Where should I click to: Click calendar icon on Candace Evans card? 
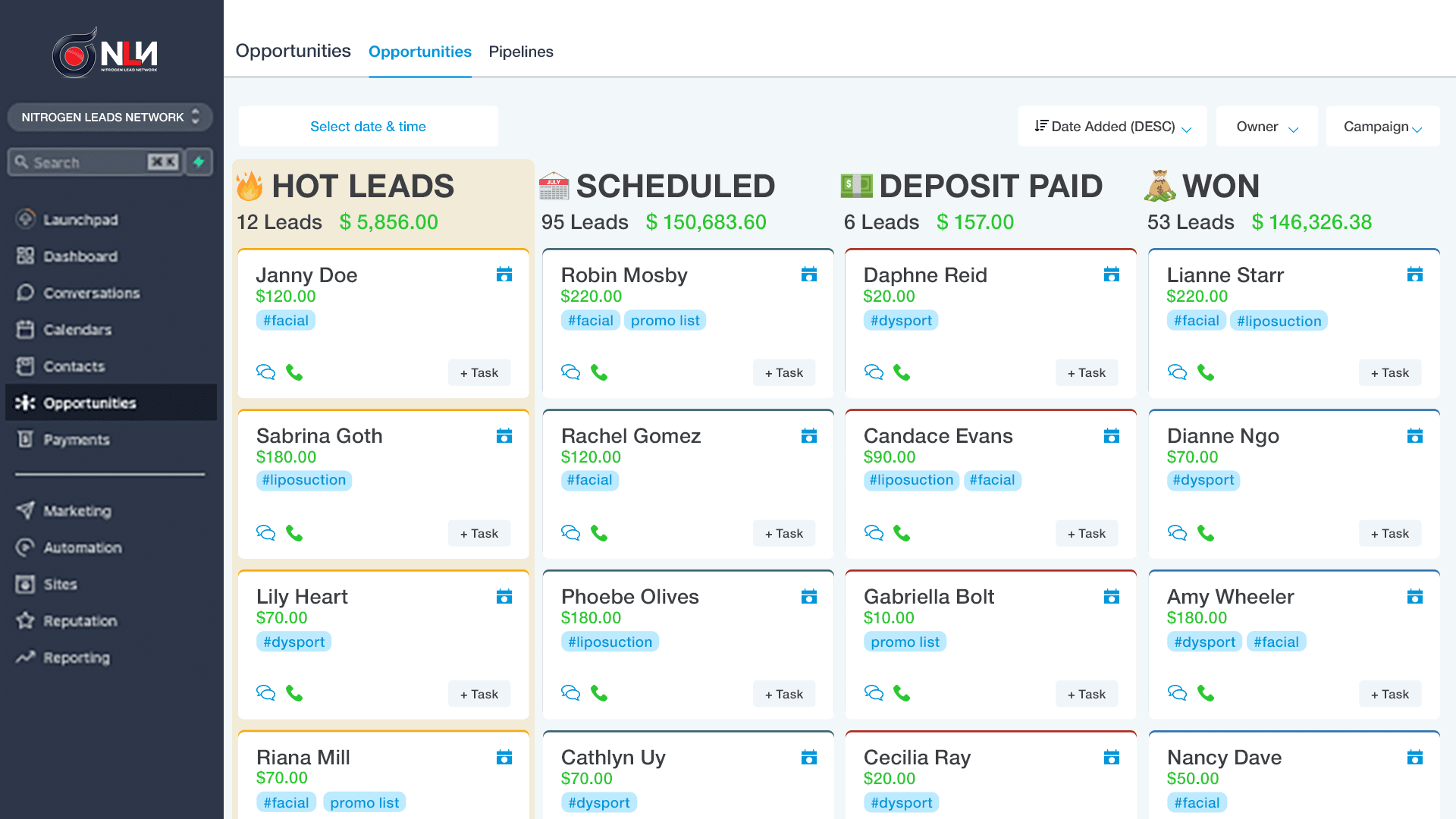tap(1111, 436)
